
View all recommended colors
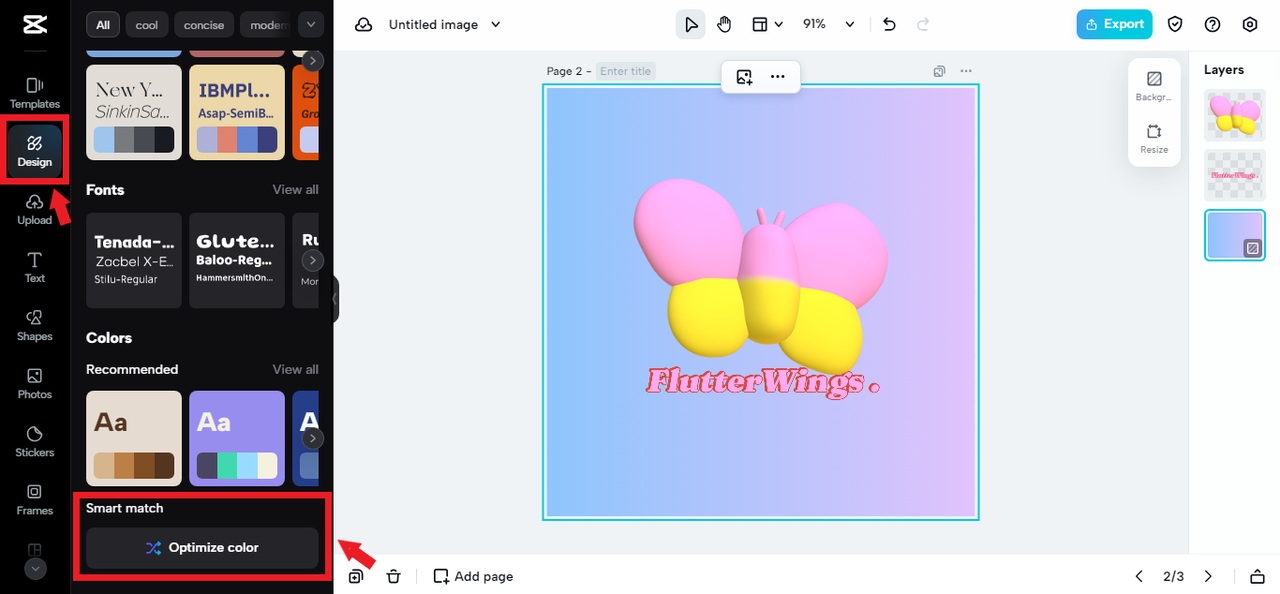click(x=296, y=369)
